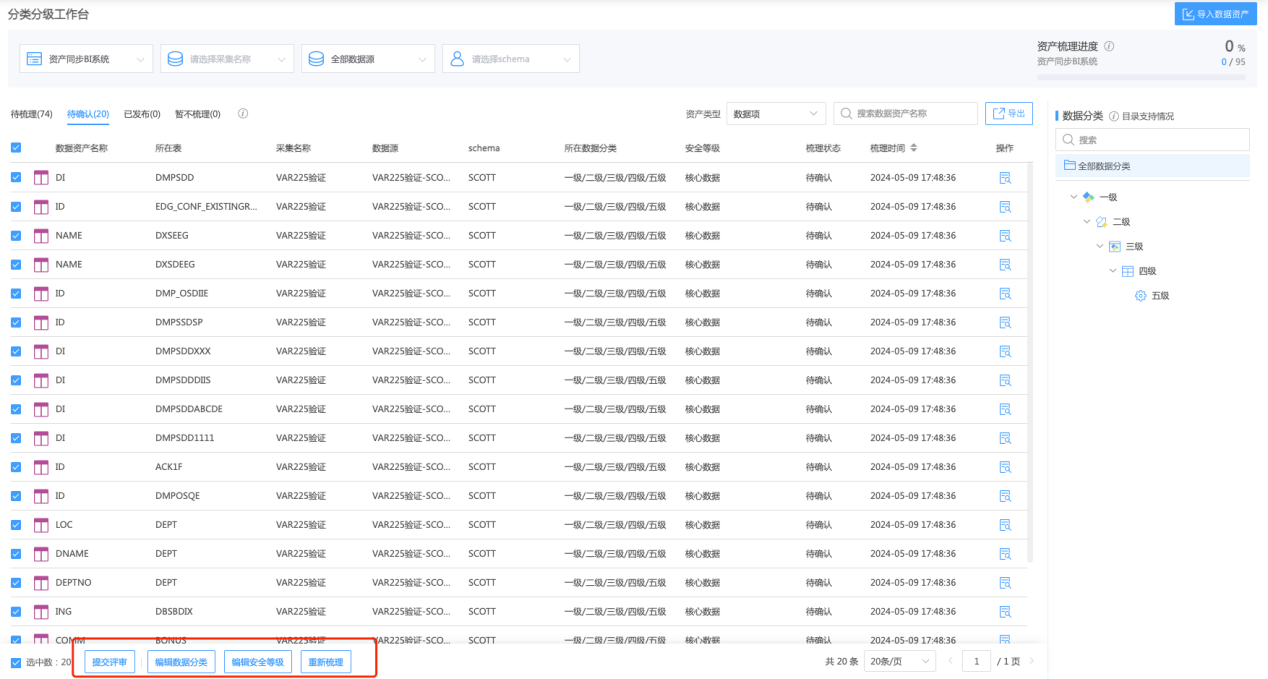Click the 编辑安全等级 button
This screenshot has width=1268, height=679.
coord(258,662)
